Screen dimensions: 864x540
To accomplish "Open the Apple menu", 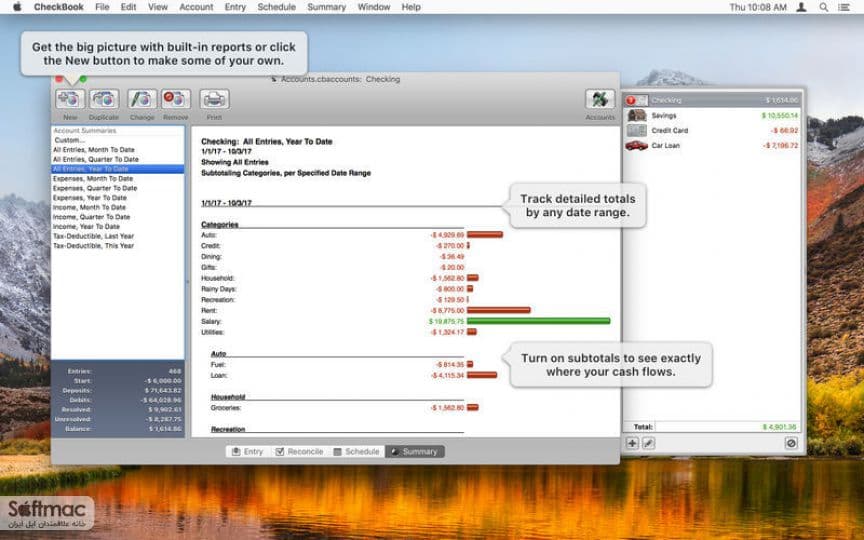I will [x=17, y=7].
